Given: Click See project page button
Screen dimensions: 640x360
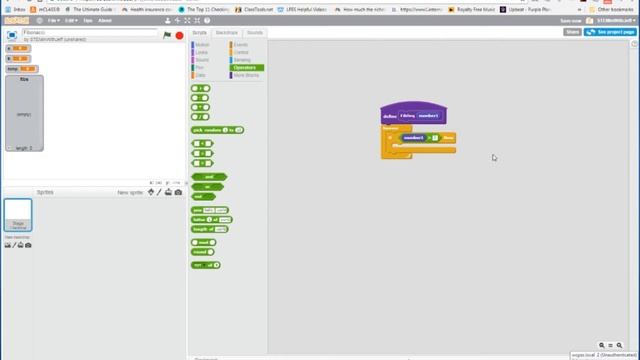Looking at the screenshot, I should click(610, 32).
